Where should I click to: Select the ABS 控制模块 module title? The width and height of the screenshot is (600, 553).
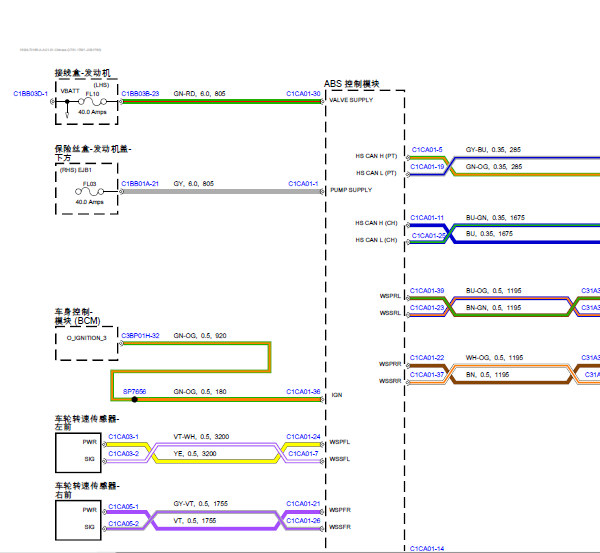tap(352, 84)
